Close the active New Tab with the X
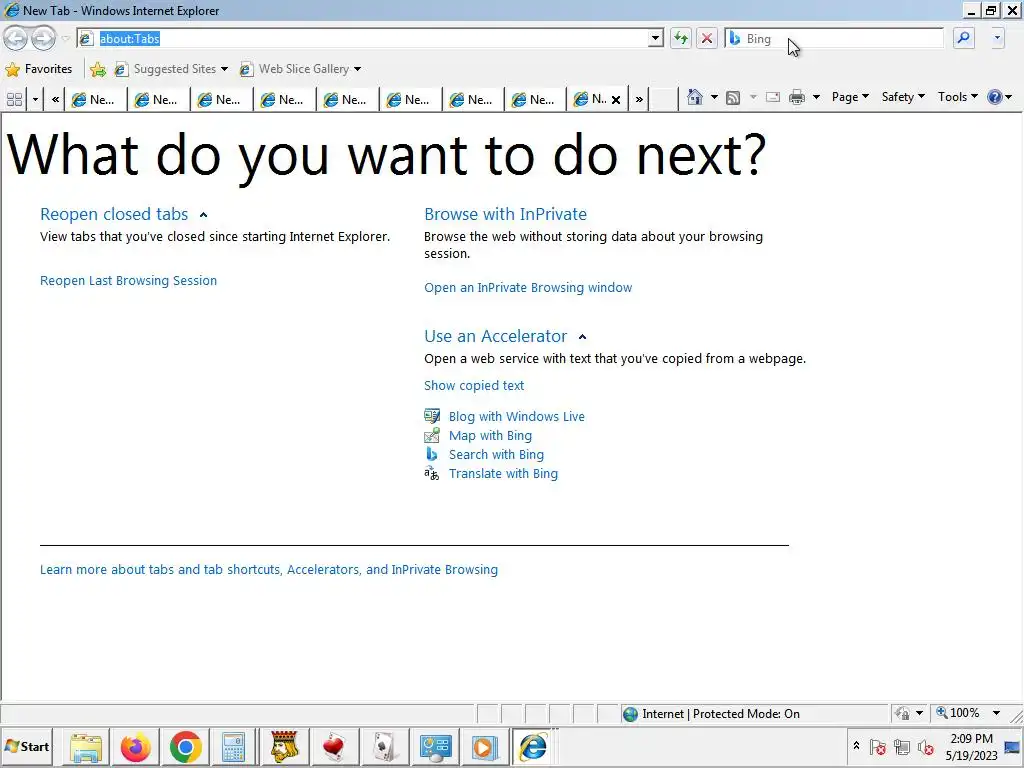Viewport: 1024px width, 768px height. click(x=616, y=100)
